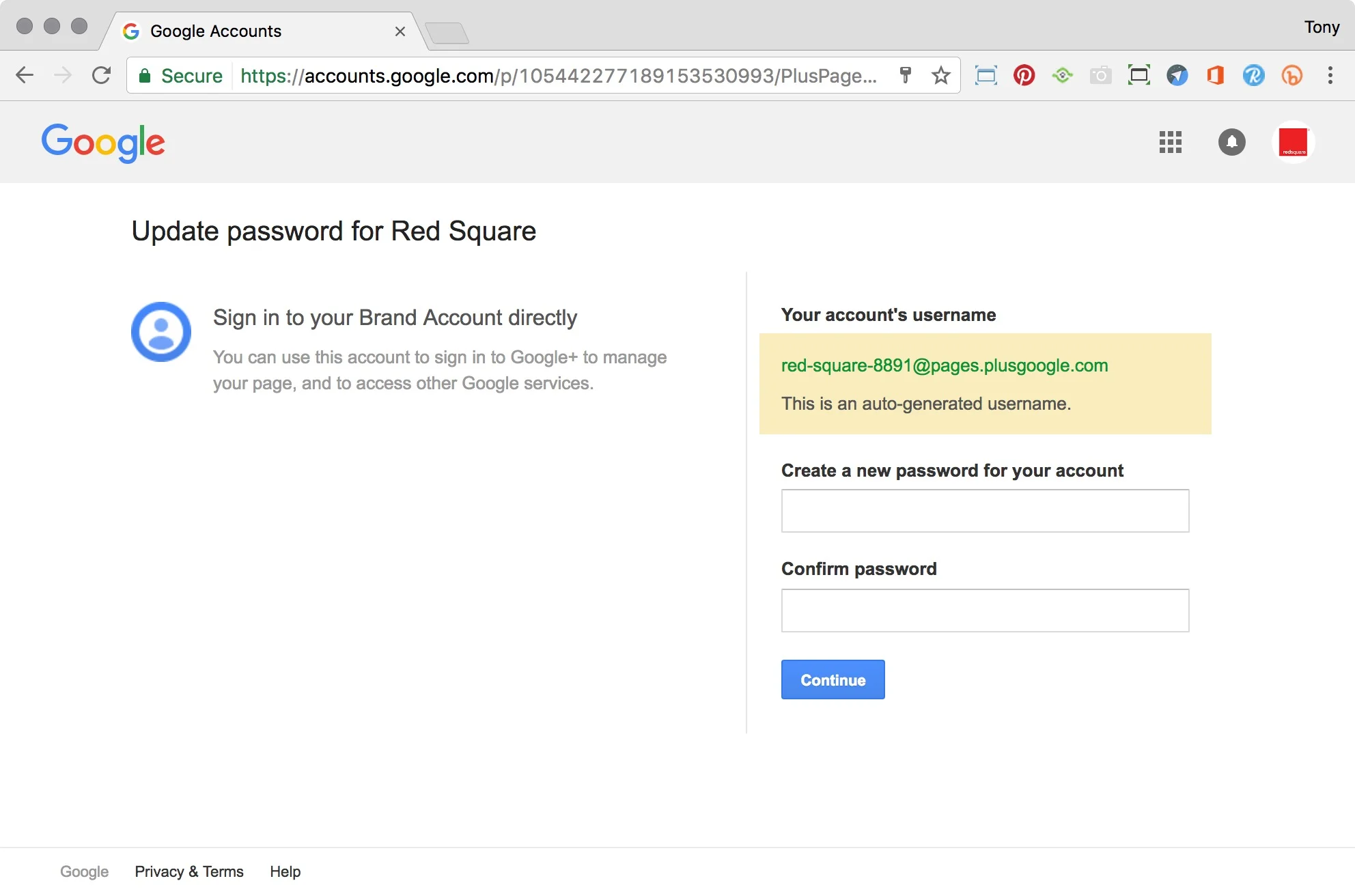
Task: Click the Tony profile name button
Action: [1321, 27]
